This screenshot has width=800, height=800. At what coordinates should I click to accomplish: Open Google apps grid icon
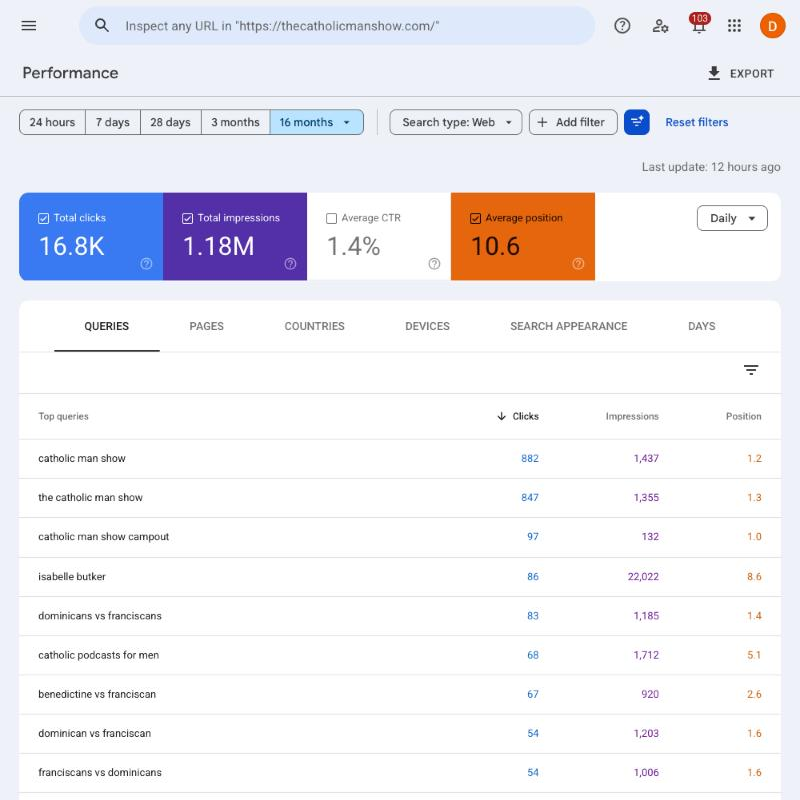(x=734, y=26)
